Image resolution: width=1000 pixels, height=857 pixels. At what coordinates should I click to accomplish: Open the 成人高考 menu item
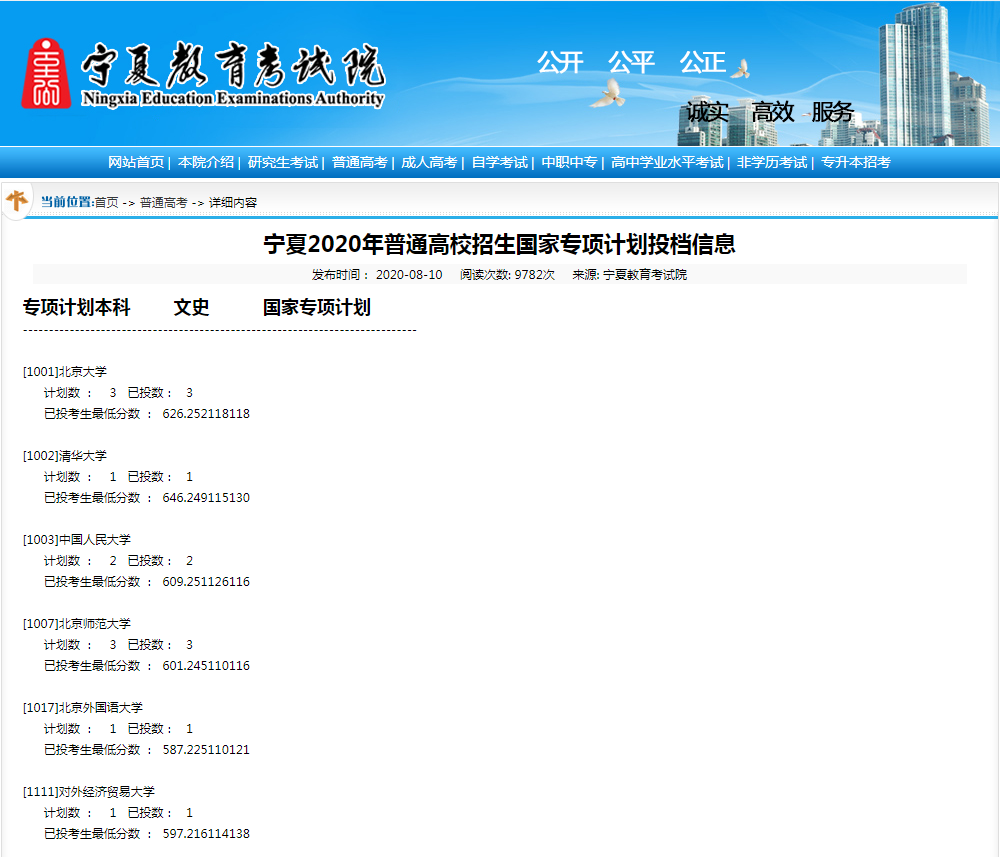click(429, 163)
